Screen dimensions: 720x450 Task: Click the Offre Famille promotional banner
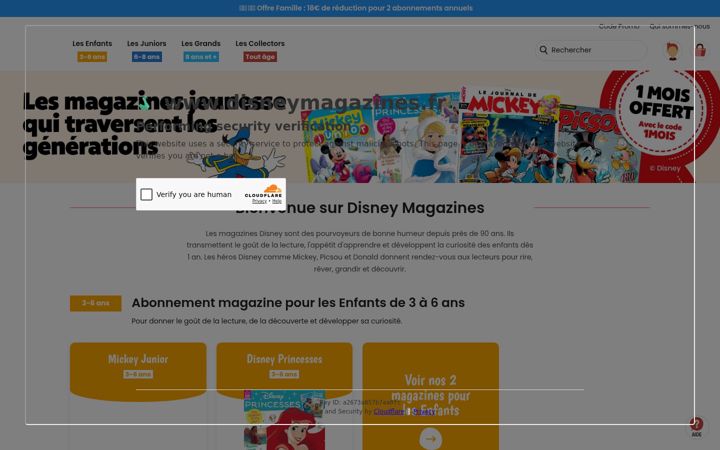(360, 8)
